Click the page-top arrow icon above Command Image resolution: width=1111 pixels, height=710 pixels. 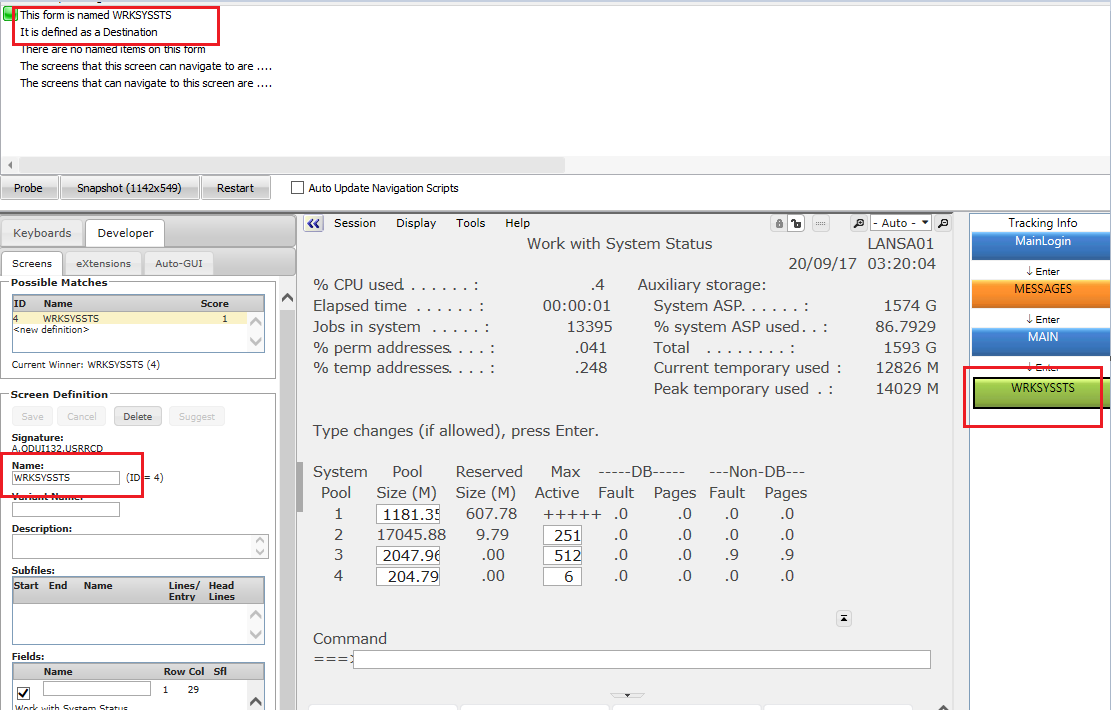(x=844, y=619)
